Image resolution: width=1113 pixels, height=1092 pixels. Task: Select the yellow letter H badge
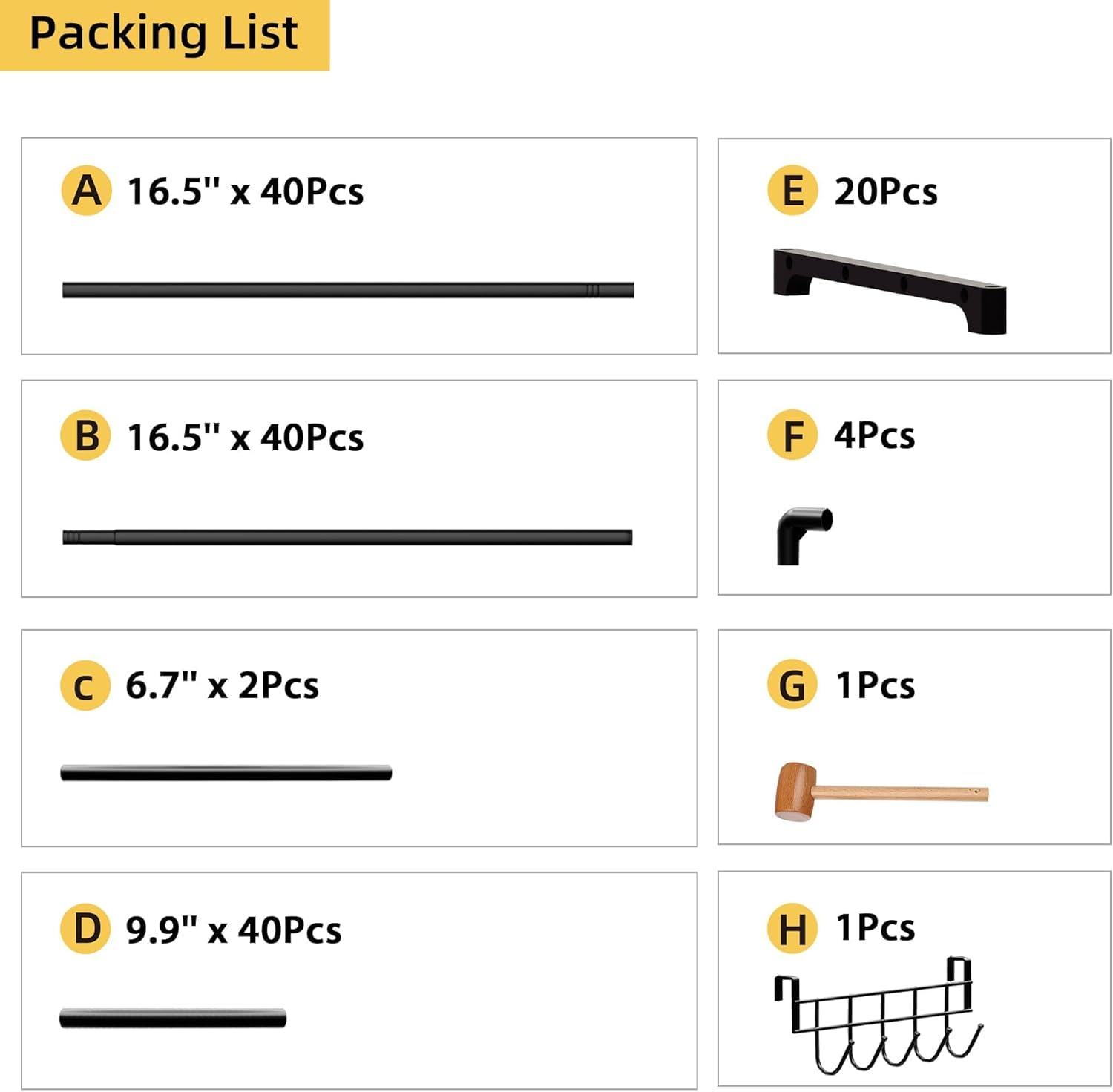tap(792, 928)
